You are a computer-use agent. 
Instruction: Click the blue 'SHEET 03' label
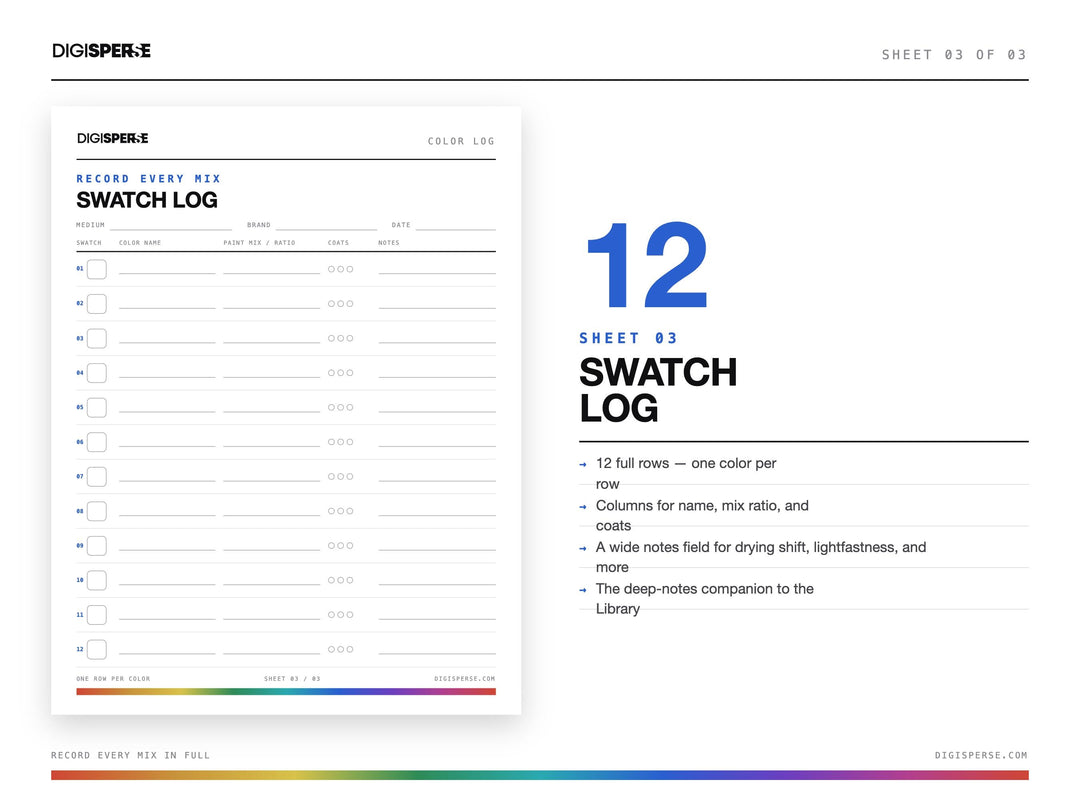(x=628, y=338)
